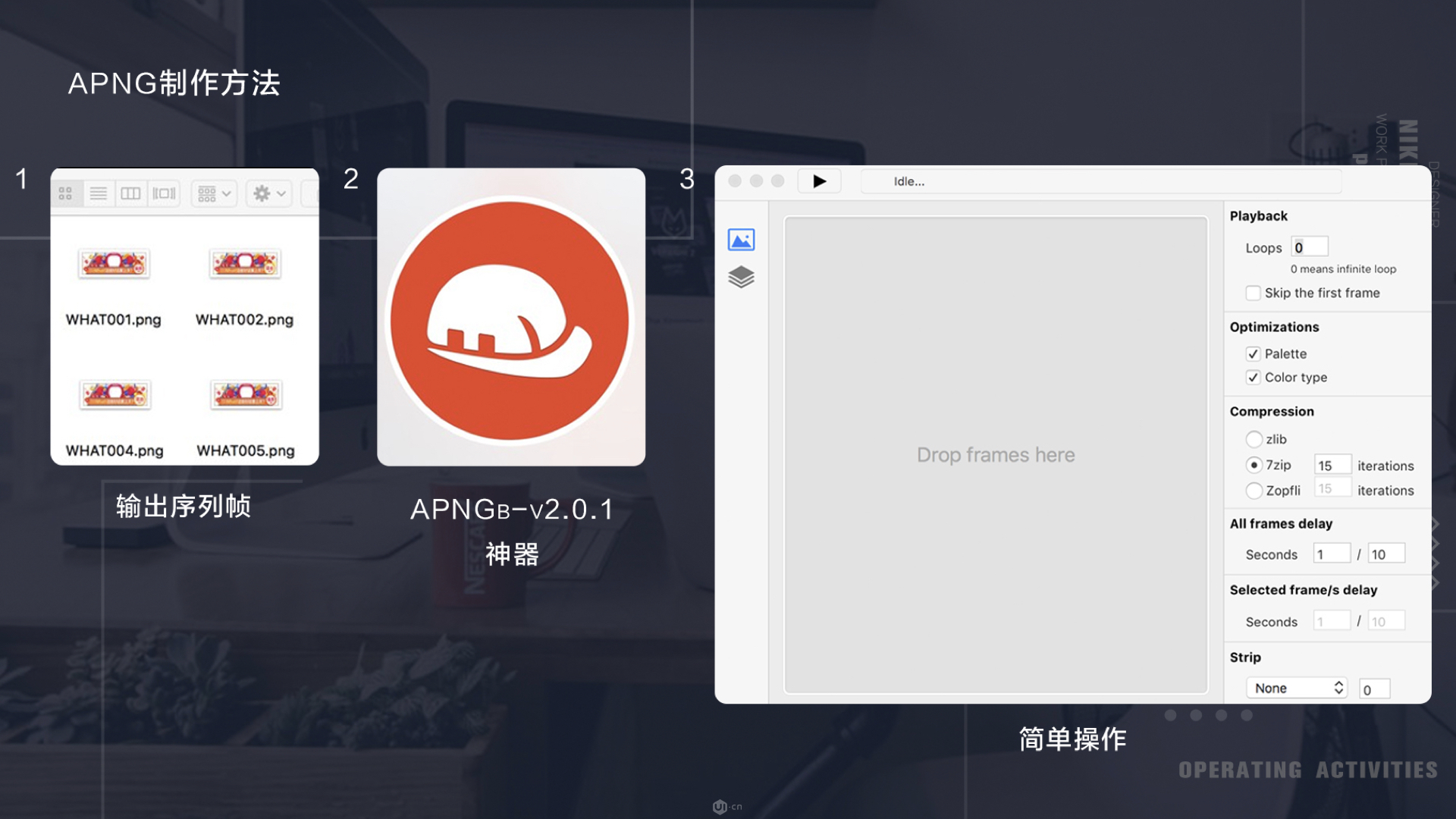Switch Finder to list view
1456x819 pixels.
click(x=99, y=193)
